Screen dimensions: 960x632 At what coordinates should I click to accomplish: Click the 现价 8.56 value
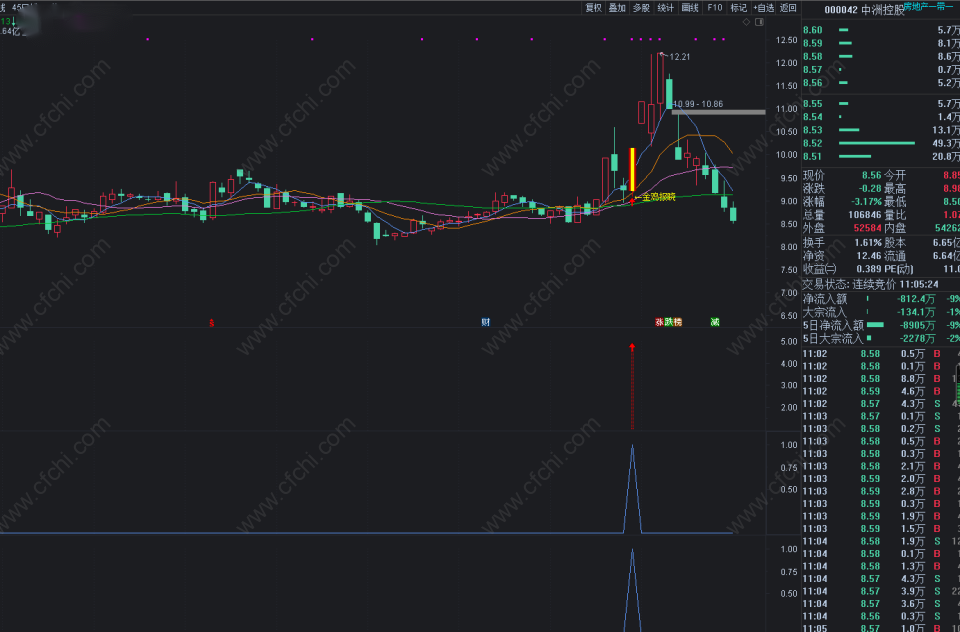point(870,176)
